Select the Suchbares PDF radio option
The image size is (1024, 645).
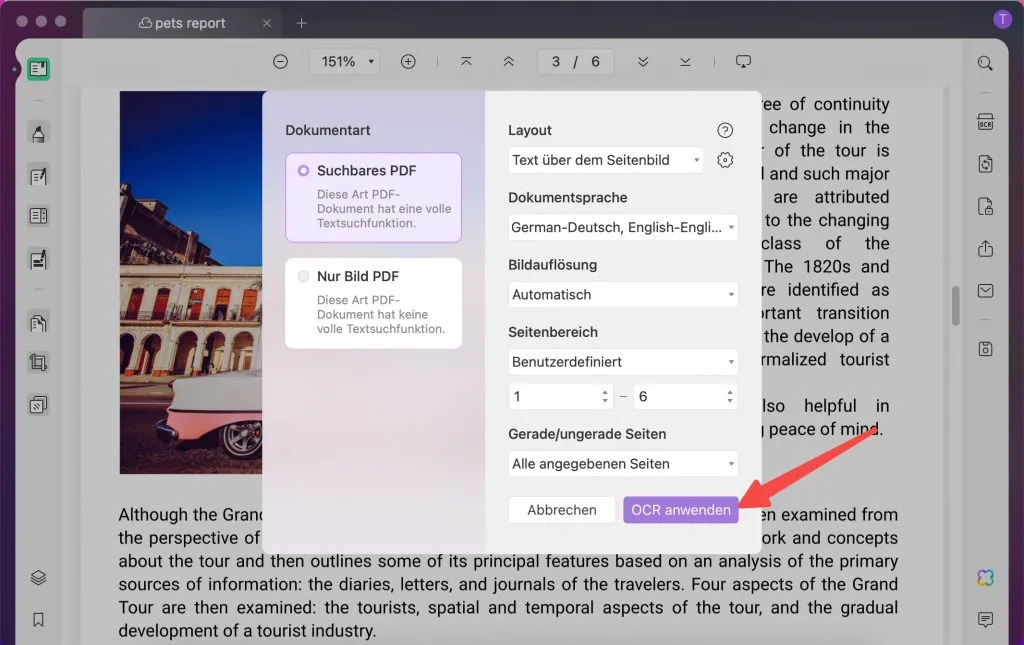point(303,170)
